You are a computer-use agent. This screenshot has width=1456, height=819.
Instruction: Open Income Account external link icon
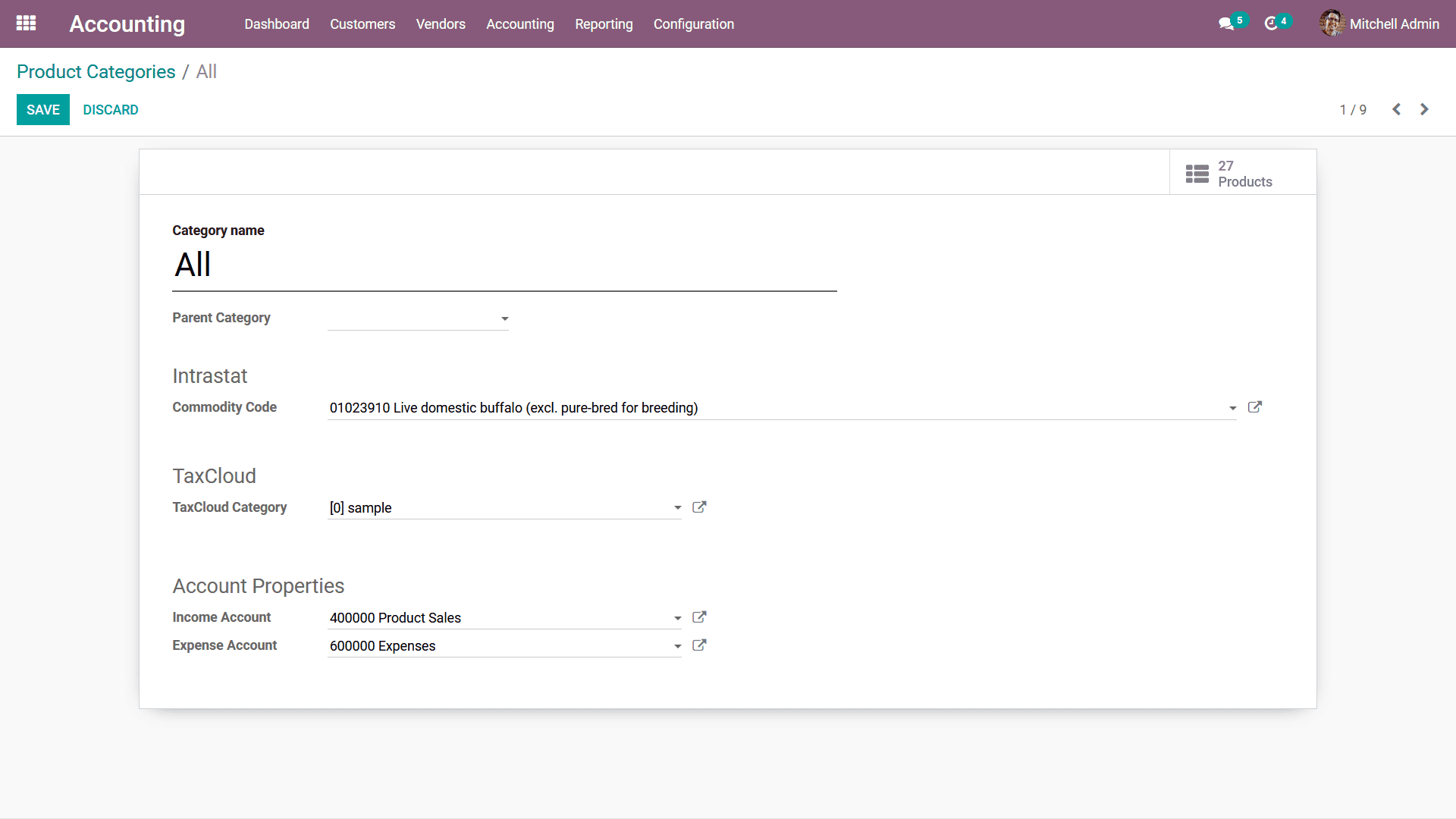click(x=699, y=617)
